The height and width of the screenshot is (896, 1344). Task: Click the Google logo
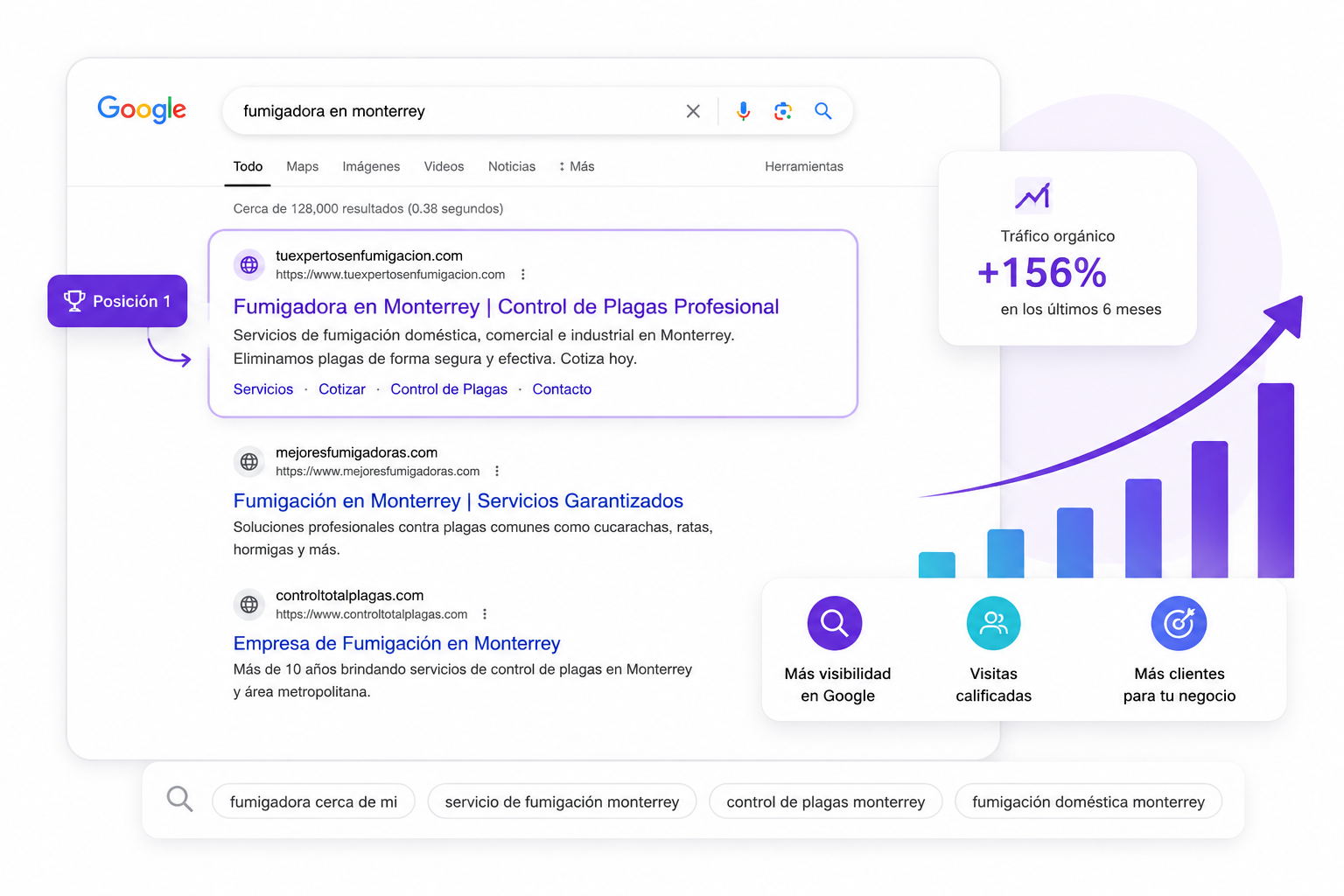(x=142, y=109)
